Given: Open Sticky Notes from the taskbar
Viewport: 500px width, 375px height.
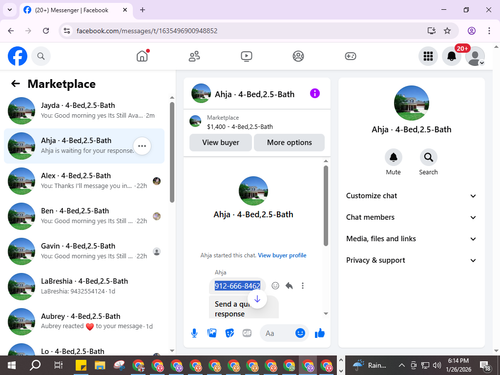Looking at the screenshot, I should (x=81, y=366).
